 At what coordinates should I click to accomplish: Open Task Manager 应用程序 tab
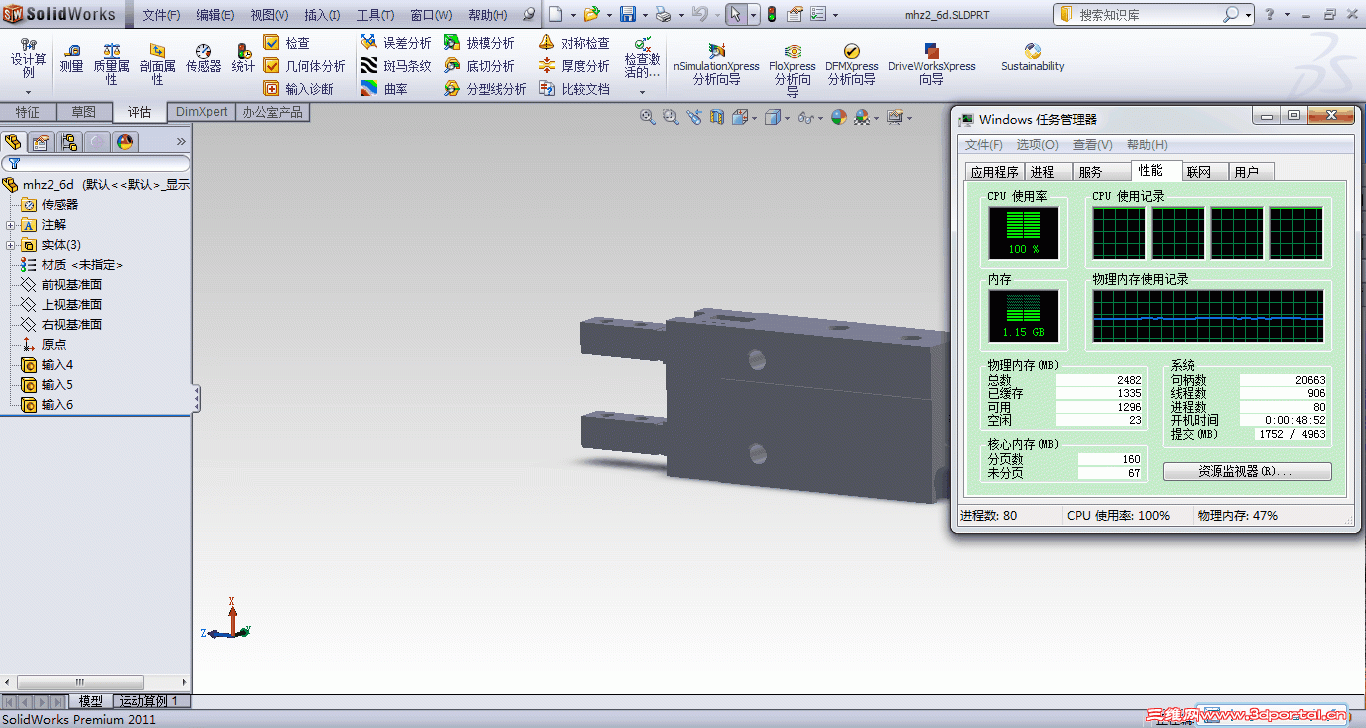pos(994,172)
